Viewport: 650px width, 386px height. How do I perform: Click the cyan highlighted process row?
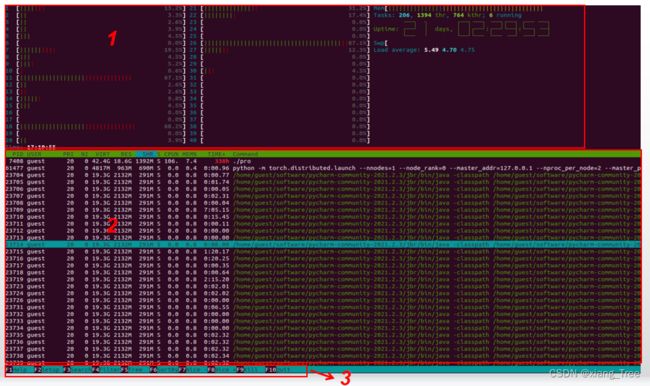point(323,245)
